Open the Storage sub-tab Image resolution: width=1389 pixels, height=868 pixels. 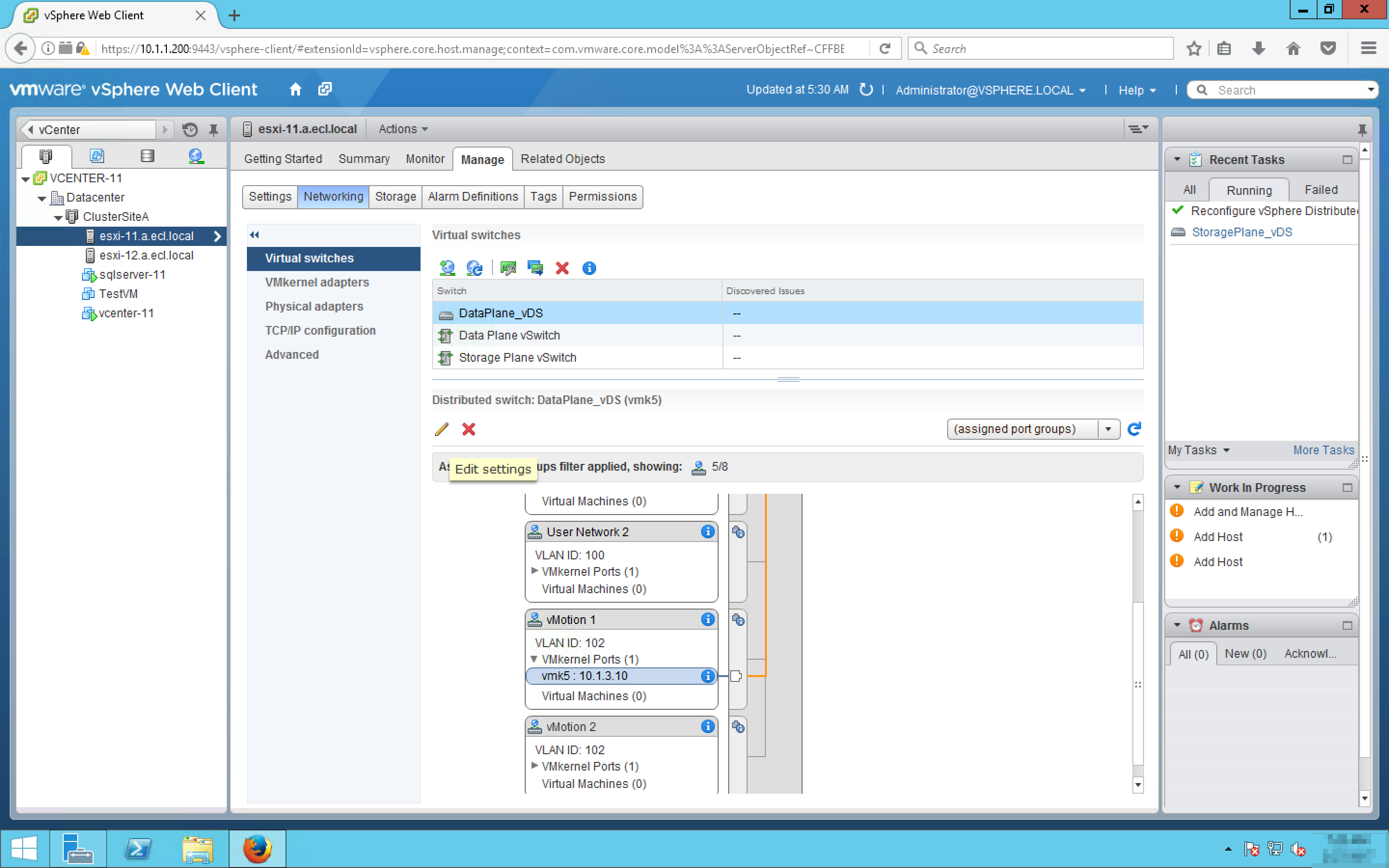[395, 197]
